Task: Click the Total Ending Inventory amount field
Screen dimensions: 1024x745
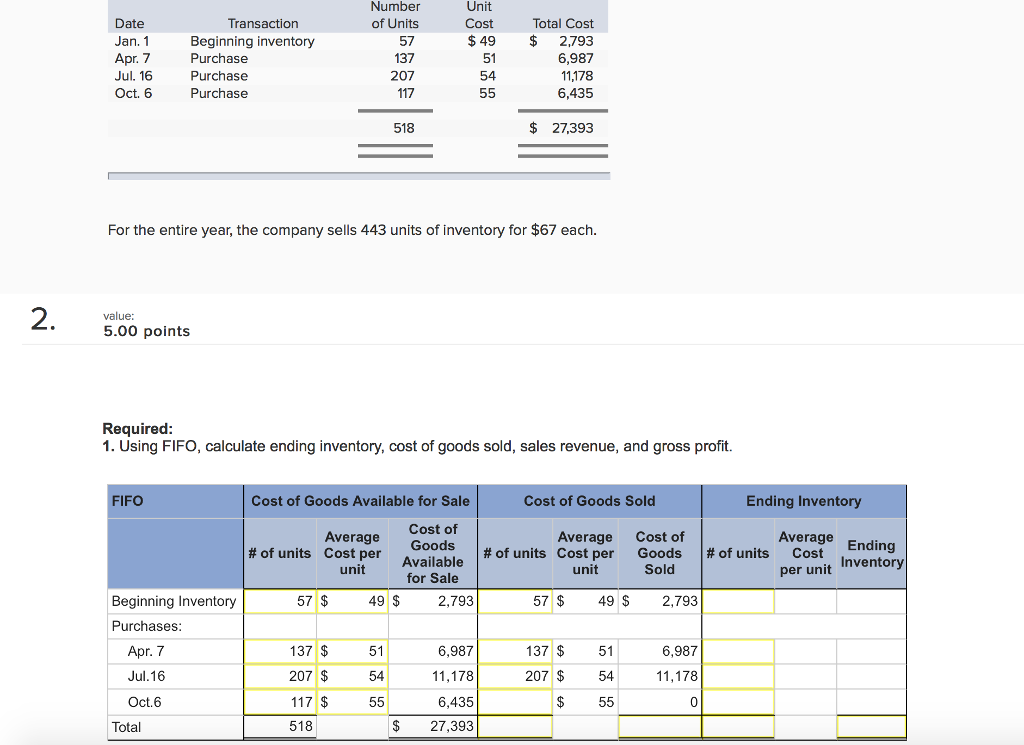Action: tap(871, 727)
